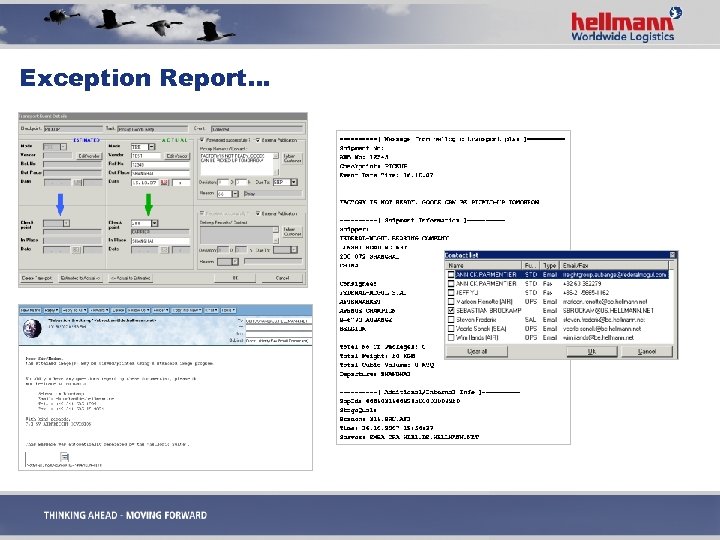Screen dimensions: 720x540
Task: Check the first ANNICK PARMENTIER Email row checkbox
Action: pos(451,274)
